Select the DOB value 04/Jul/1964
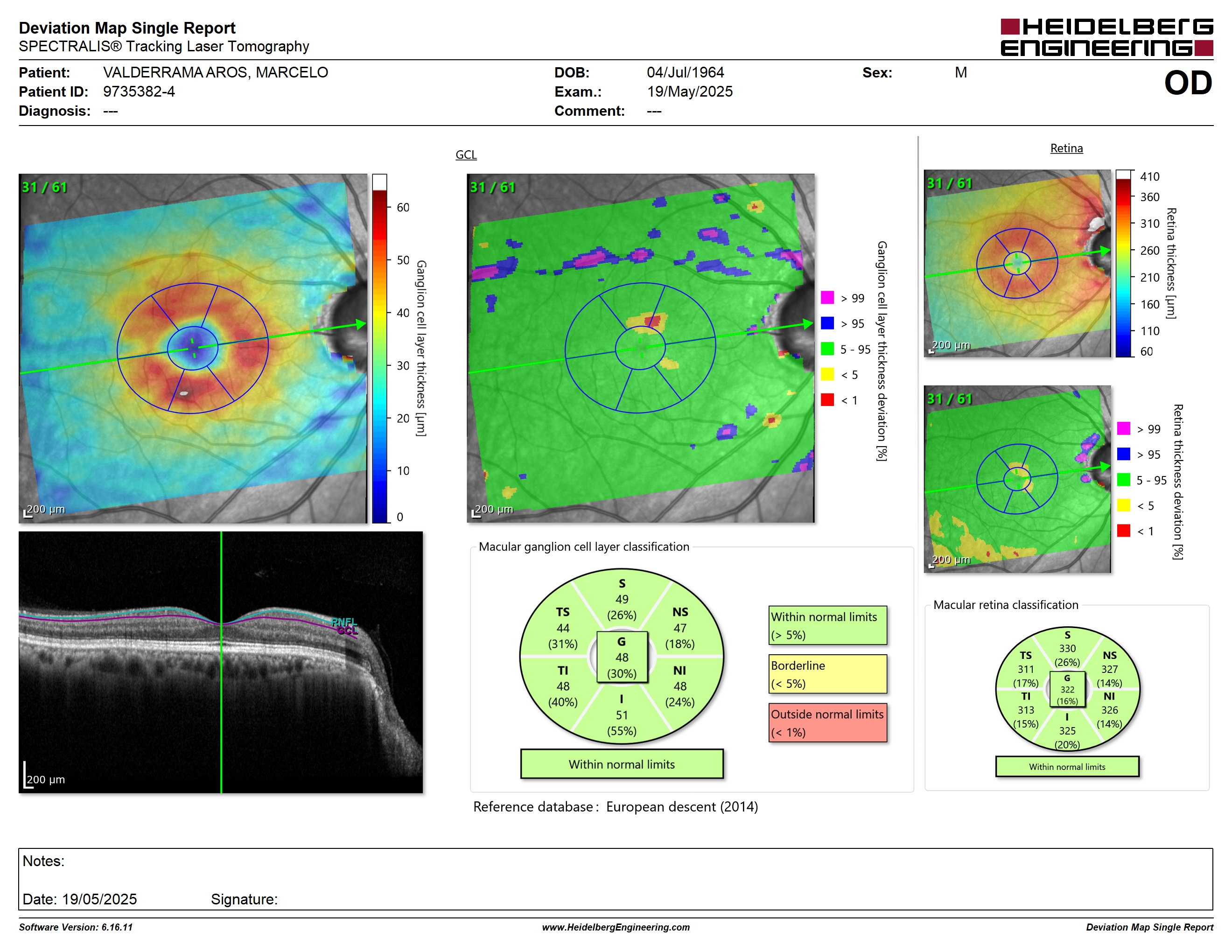Screen dimensions: 1232x952 pos(686,72)
